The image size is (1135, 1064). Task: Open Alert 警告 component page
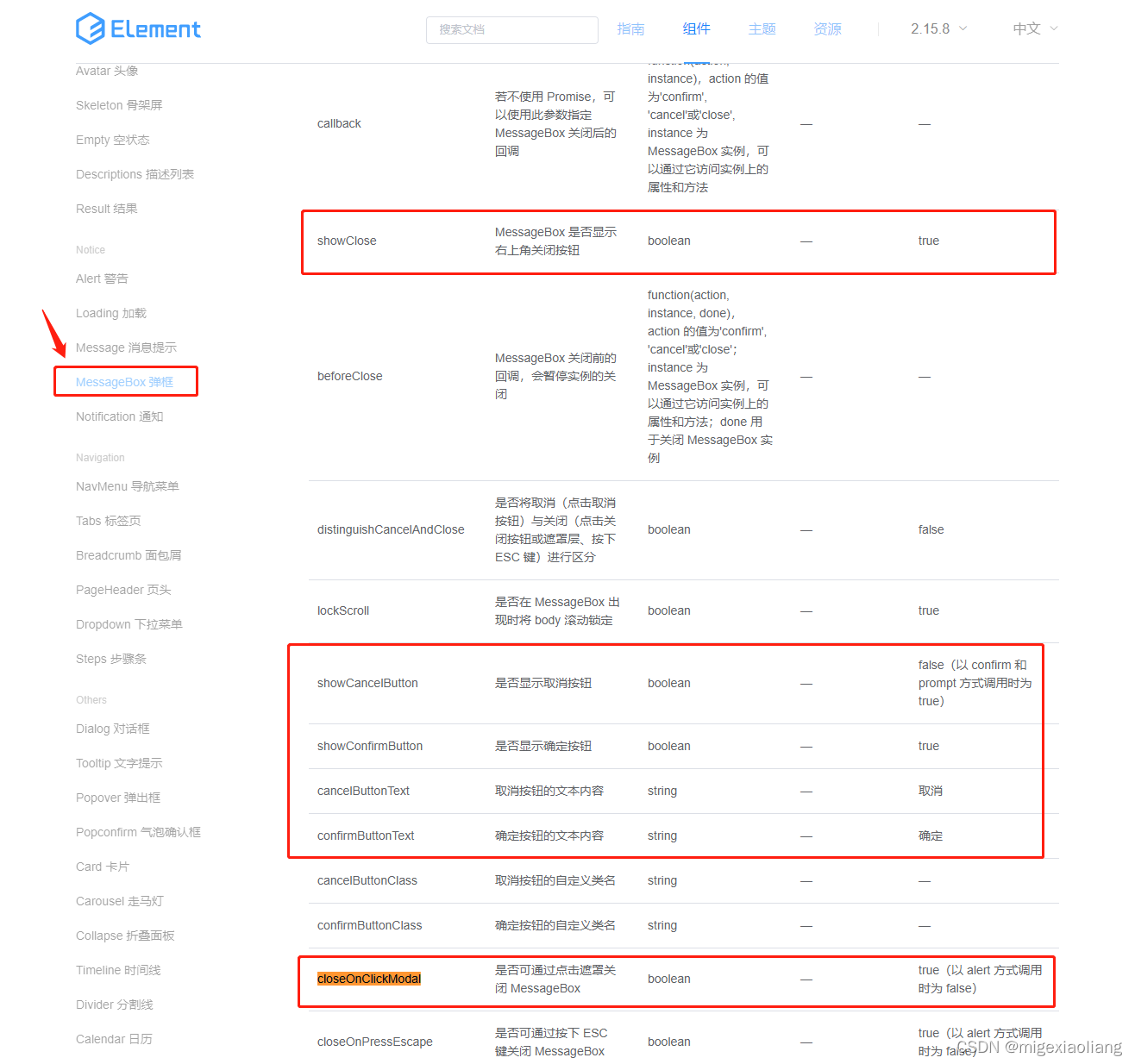102,279
